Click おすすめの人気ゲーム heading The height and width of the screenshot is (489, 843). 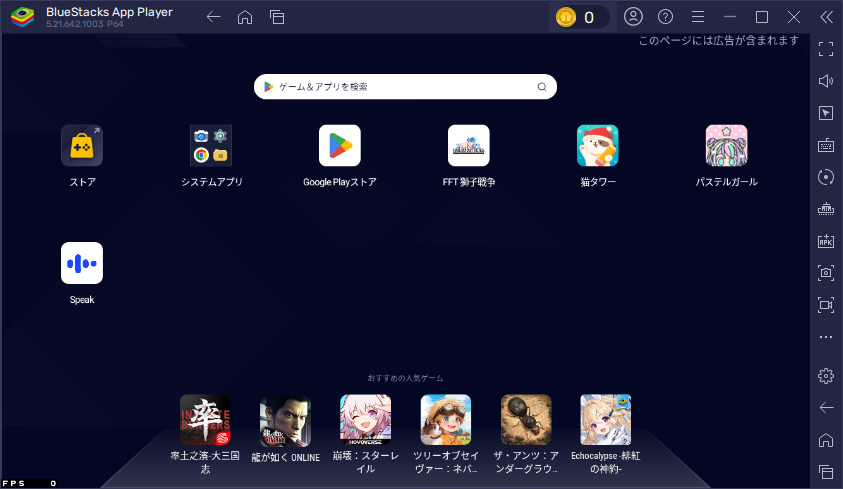pos(405,378)
